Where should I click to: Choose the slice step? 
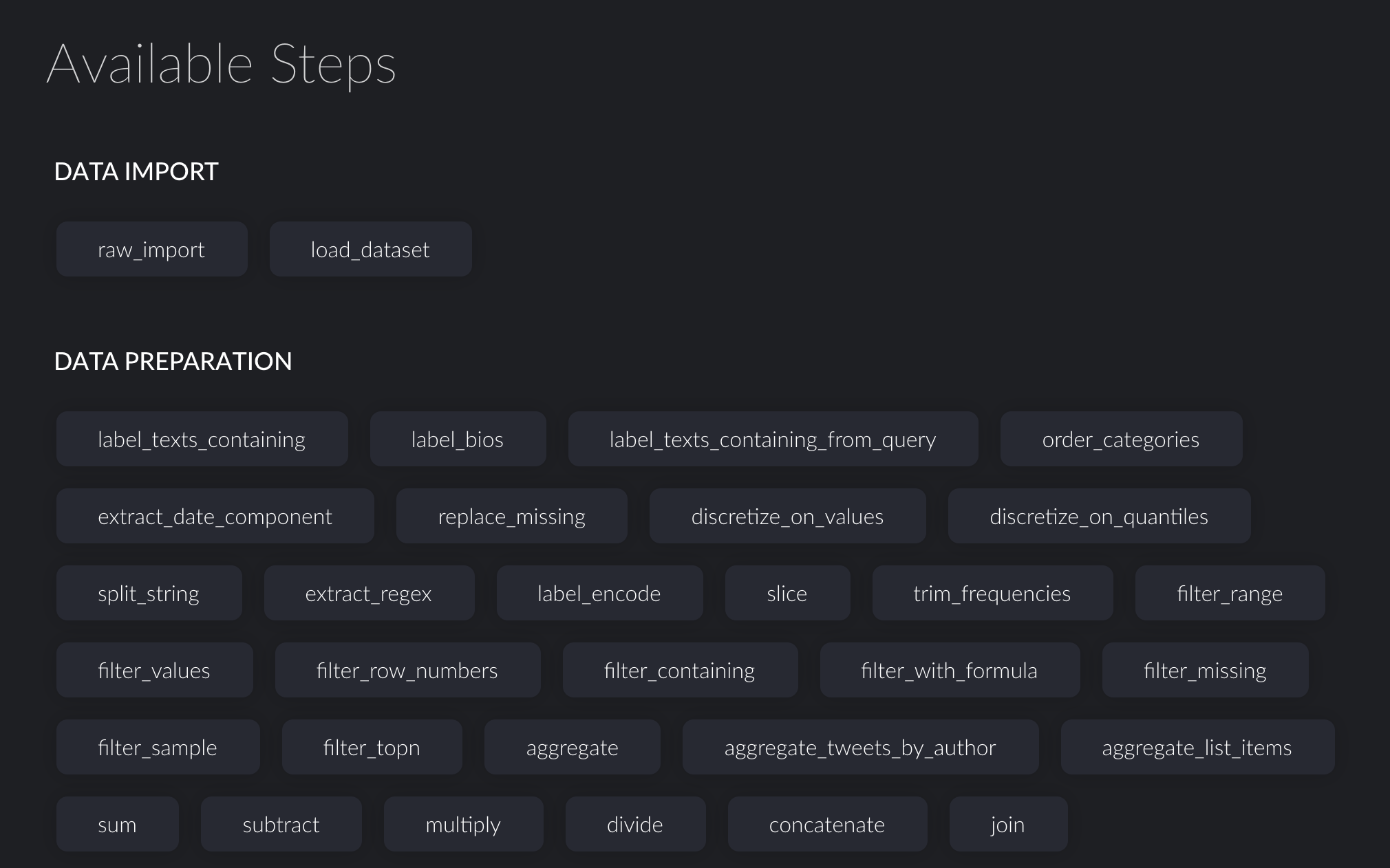(787, 593)
